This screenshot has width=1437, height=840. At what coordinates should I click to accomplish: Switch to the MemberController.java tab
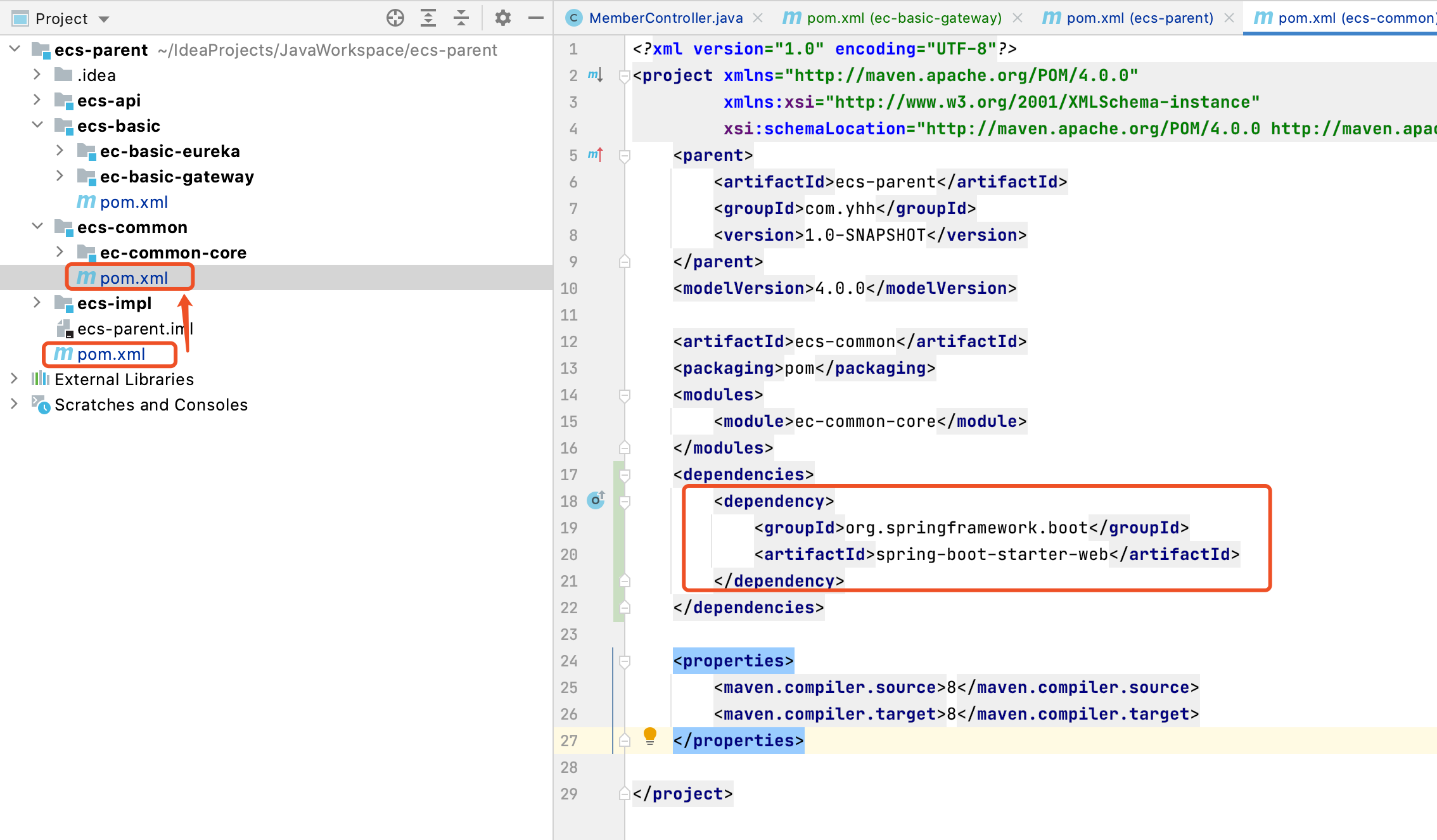coord(665,18)
